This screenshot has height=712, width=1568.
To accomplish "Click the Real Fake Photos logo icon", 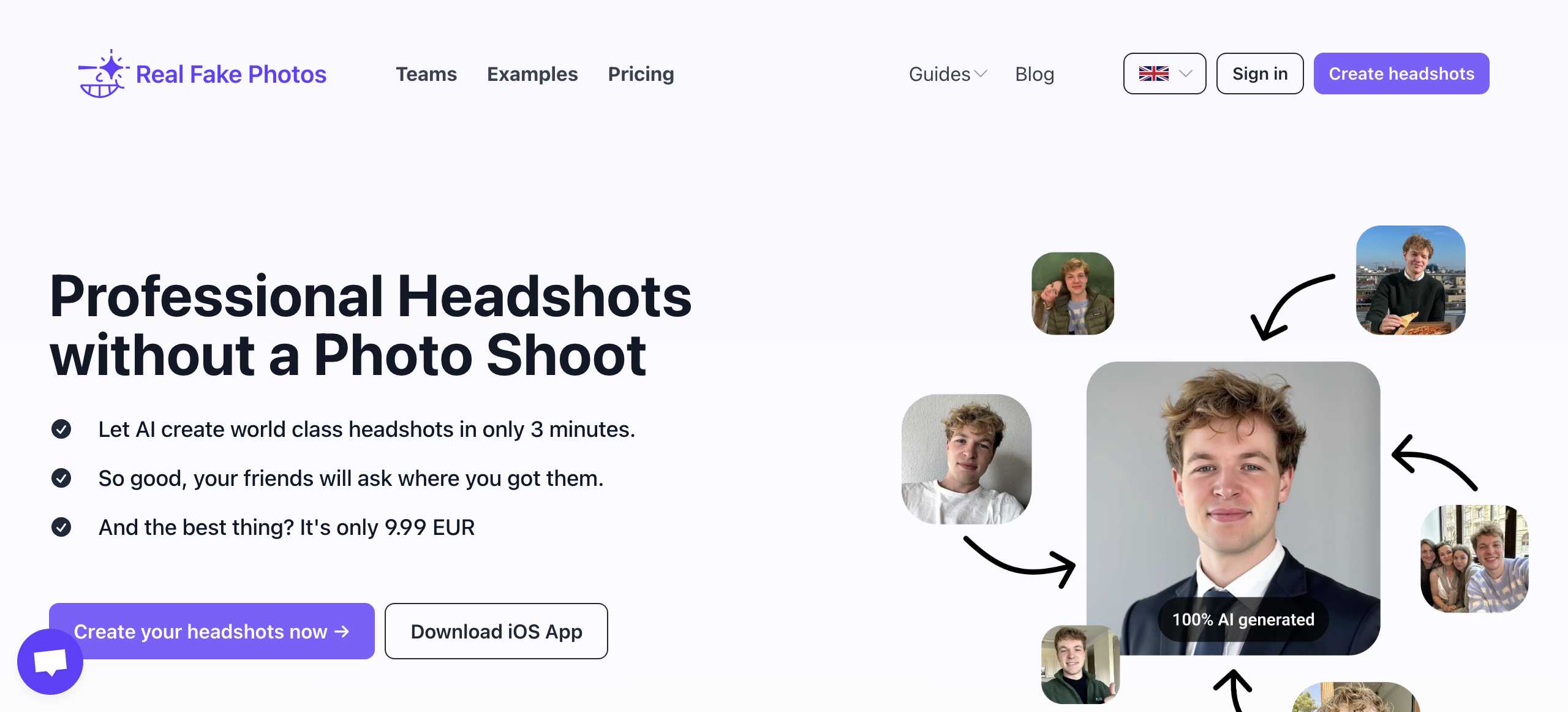I will 102,74.
